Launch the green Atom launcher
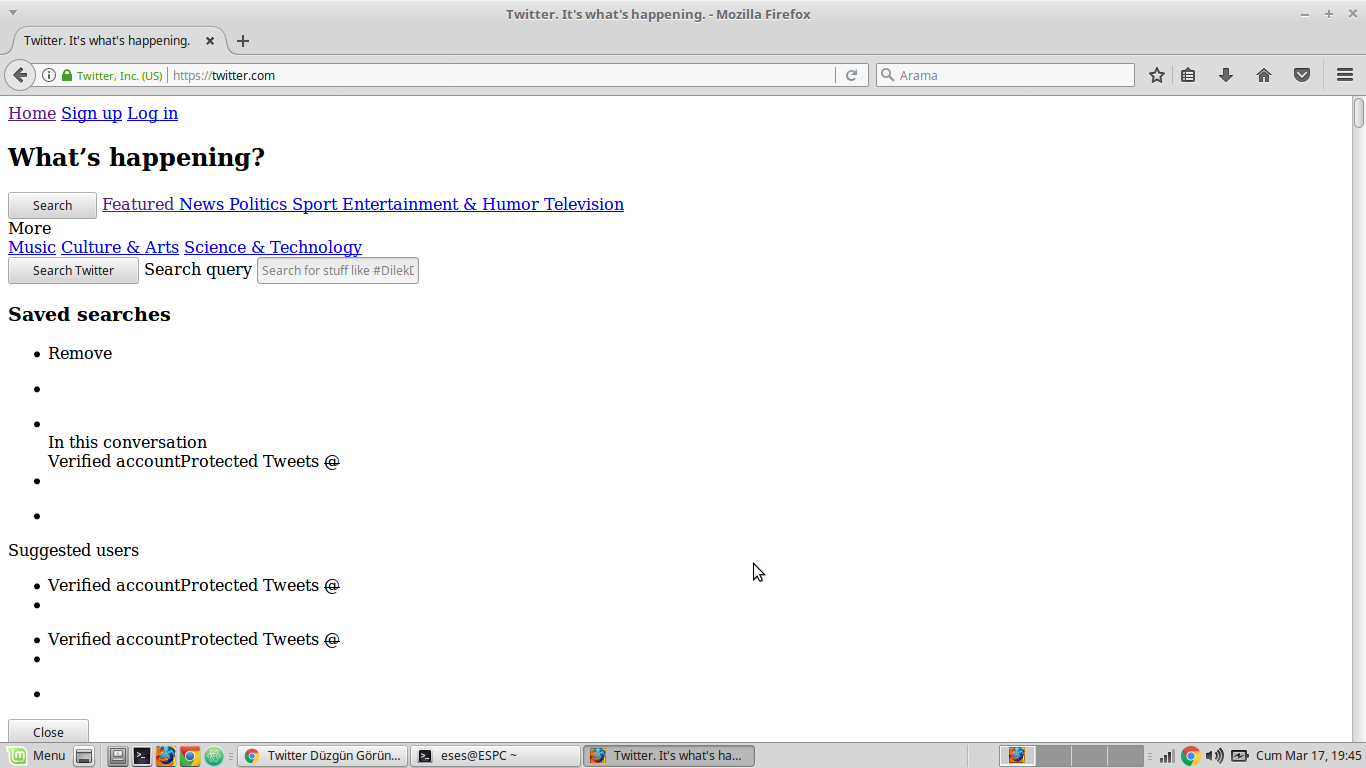This screenshot has height=768, width=1366. [x=214, y=756]
